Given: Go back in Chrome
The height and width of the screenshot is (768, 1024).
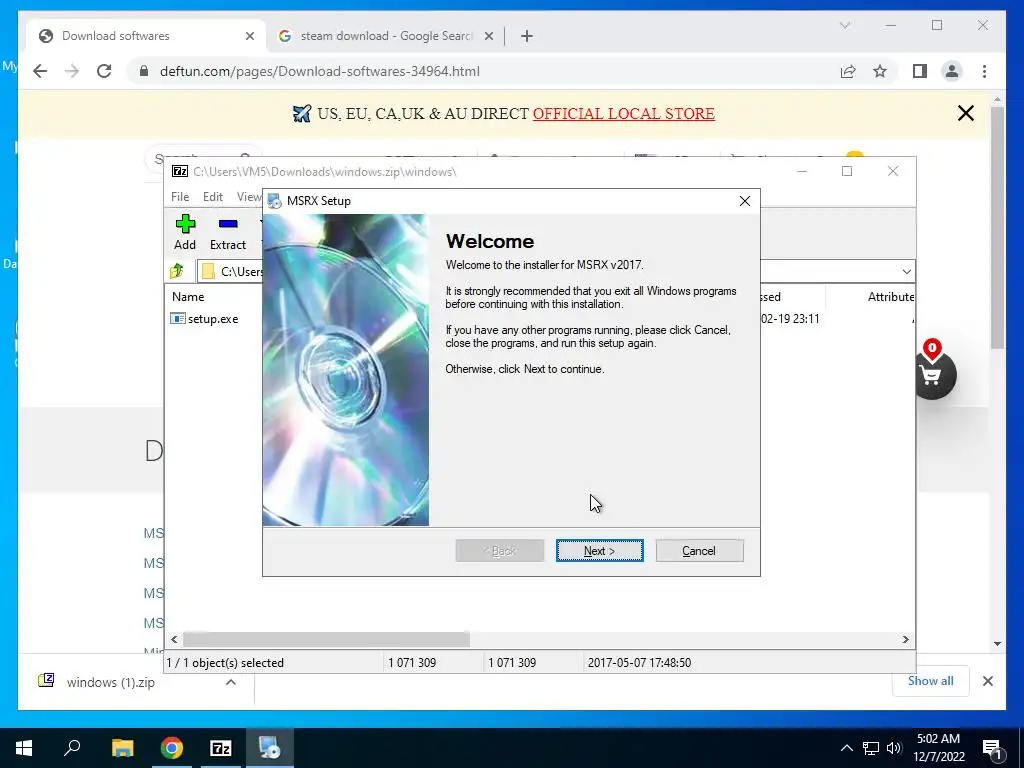Looking at the screenshot, I should point(40,71).
